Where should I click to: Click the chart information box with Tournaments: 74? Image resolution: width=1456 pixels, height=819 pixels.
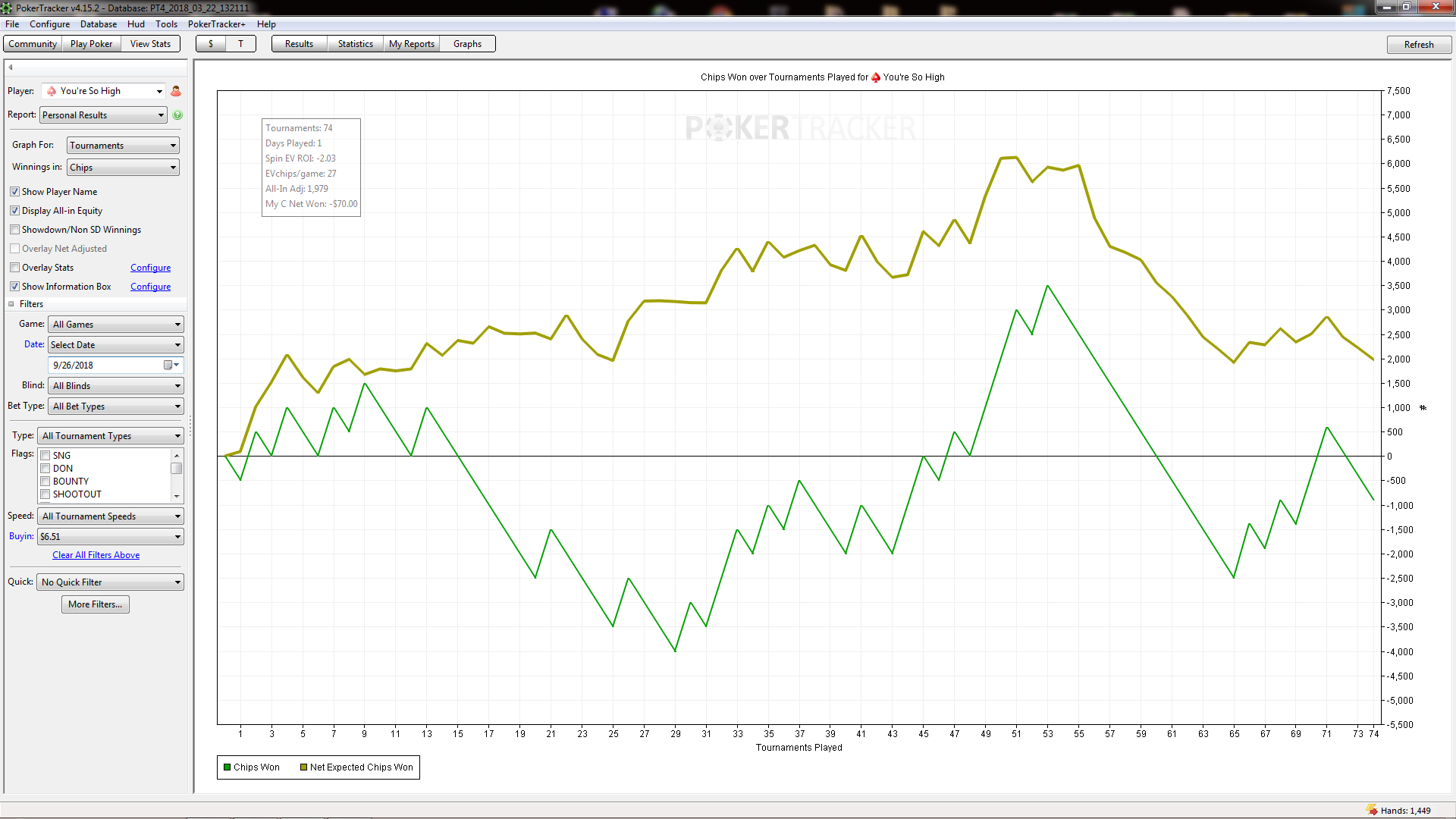pyautogui.click(x=312, y=168)
